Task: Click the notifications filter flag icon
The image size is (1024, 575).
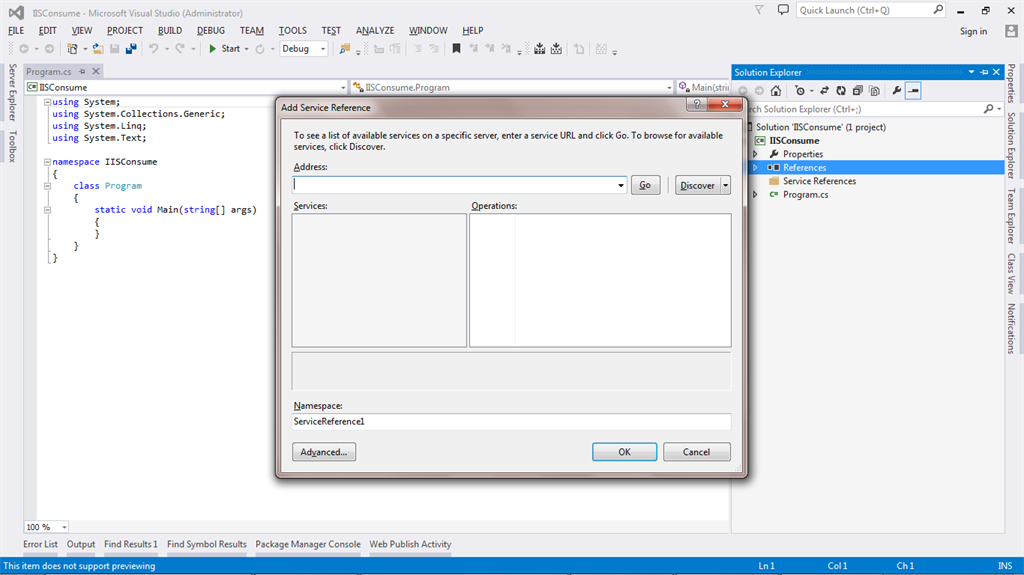Action: point(759,10)
